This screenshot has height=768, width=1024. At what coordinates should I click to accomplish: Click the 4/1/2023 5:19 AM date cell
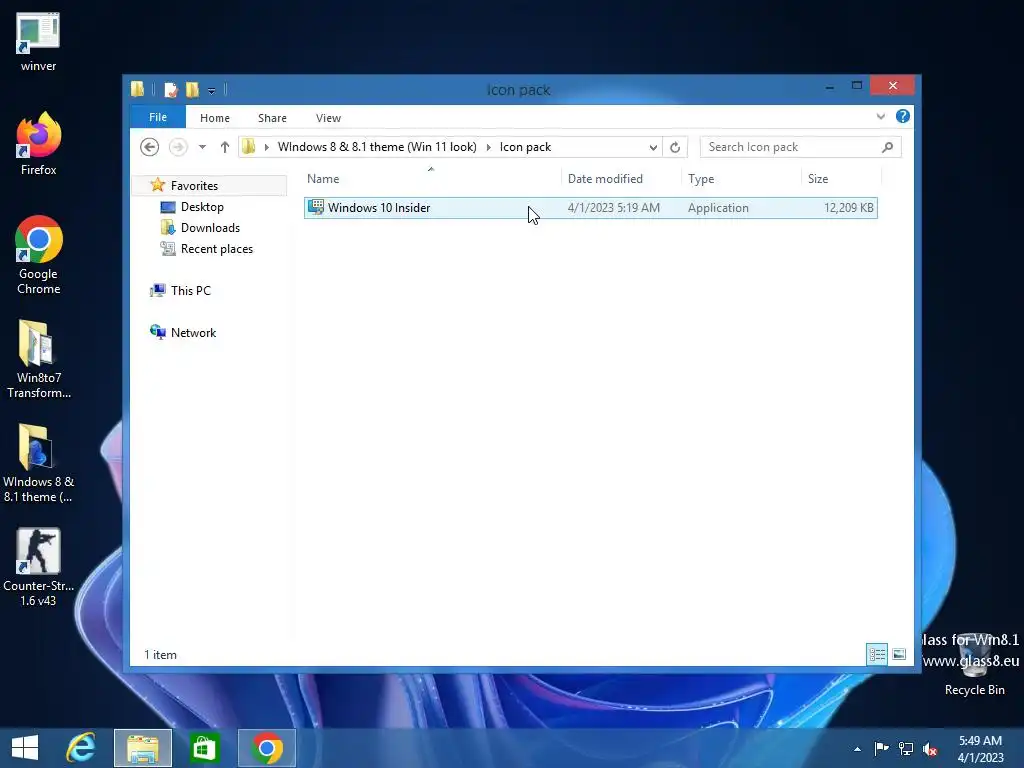[x=613, y=208]
